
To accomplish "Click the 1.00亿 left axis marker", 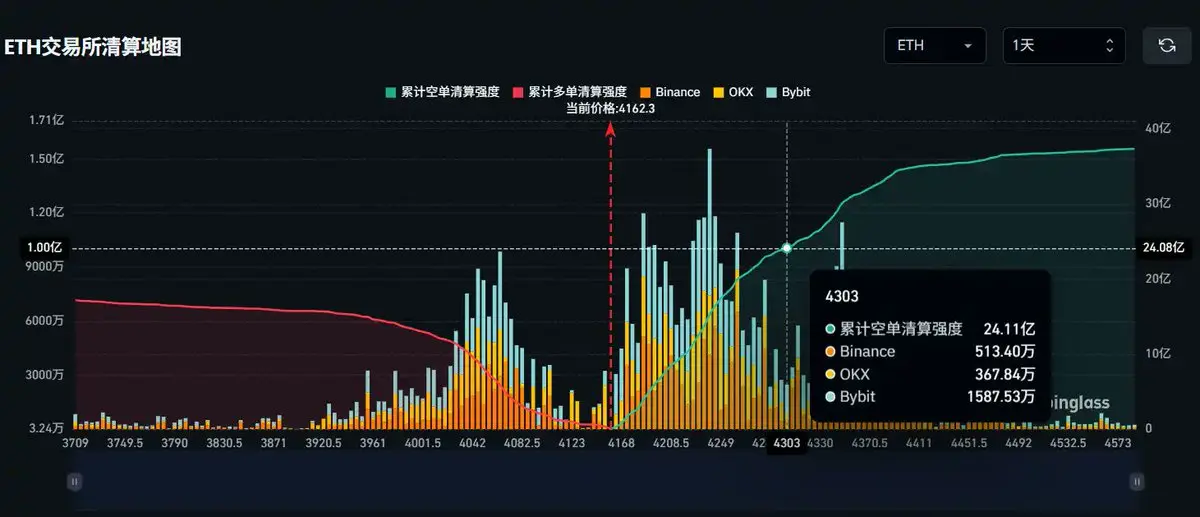I will (x=43, y=247).
